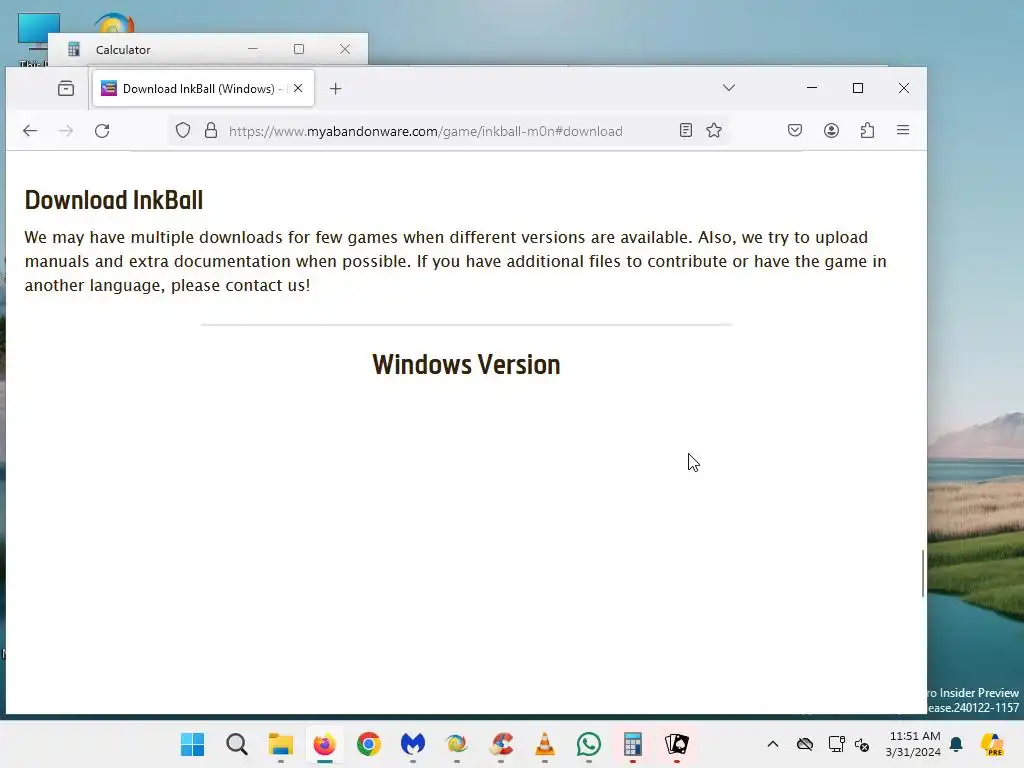This screenshot has width=1024, height=768.
Task: Close the Calculator window
Action: (x=345, y=49)
